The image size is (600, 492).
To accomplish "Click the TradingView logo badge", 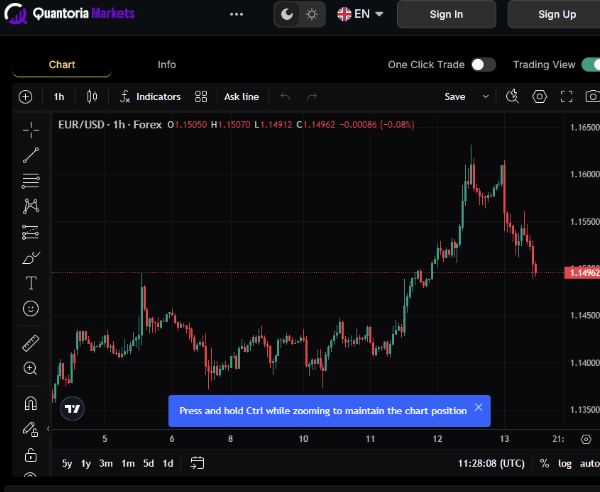I will [x=72, y=409].
